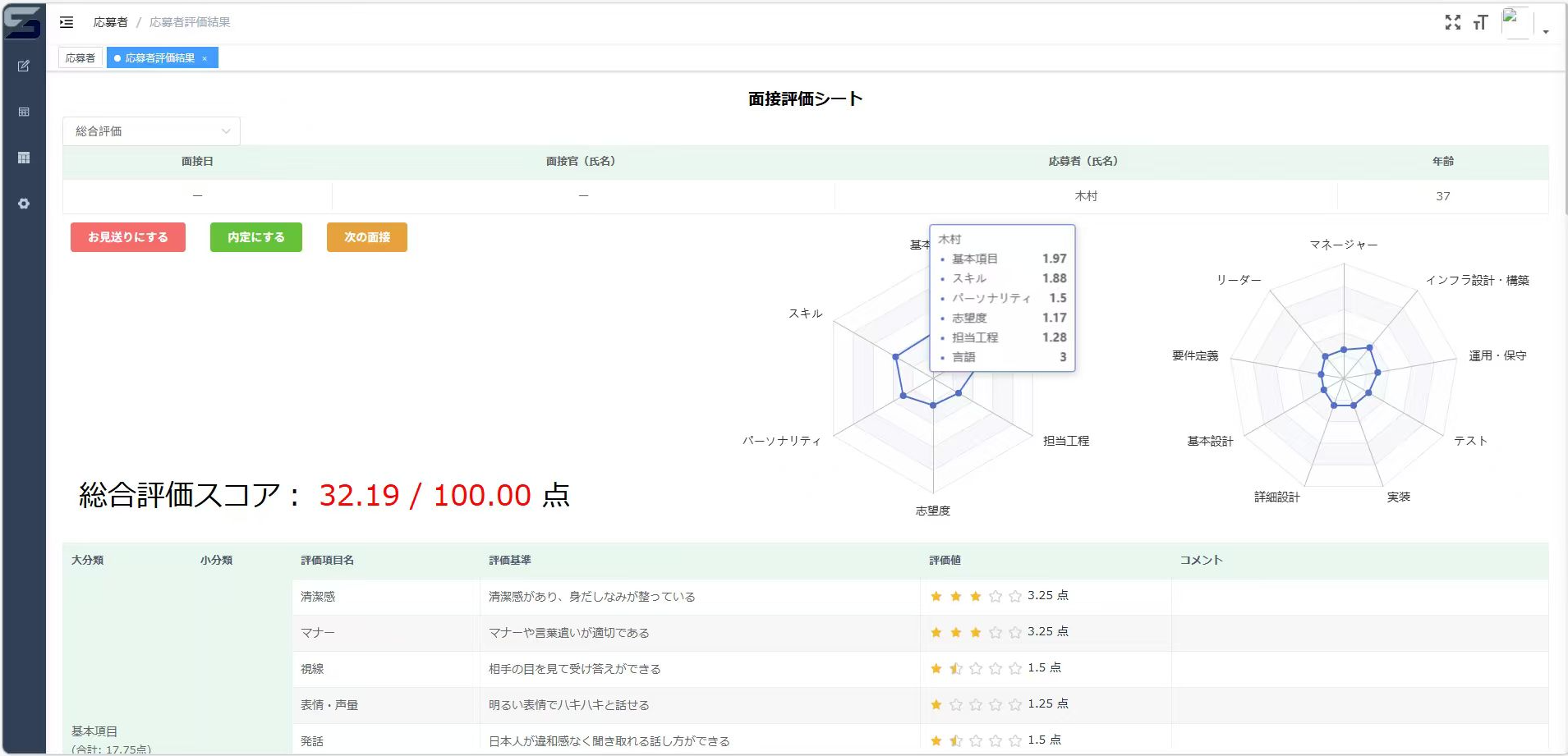Select the 応募者評価結果 tab
This screenshot has height=756, width=1568.
(158, 57)
